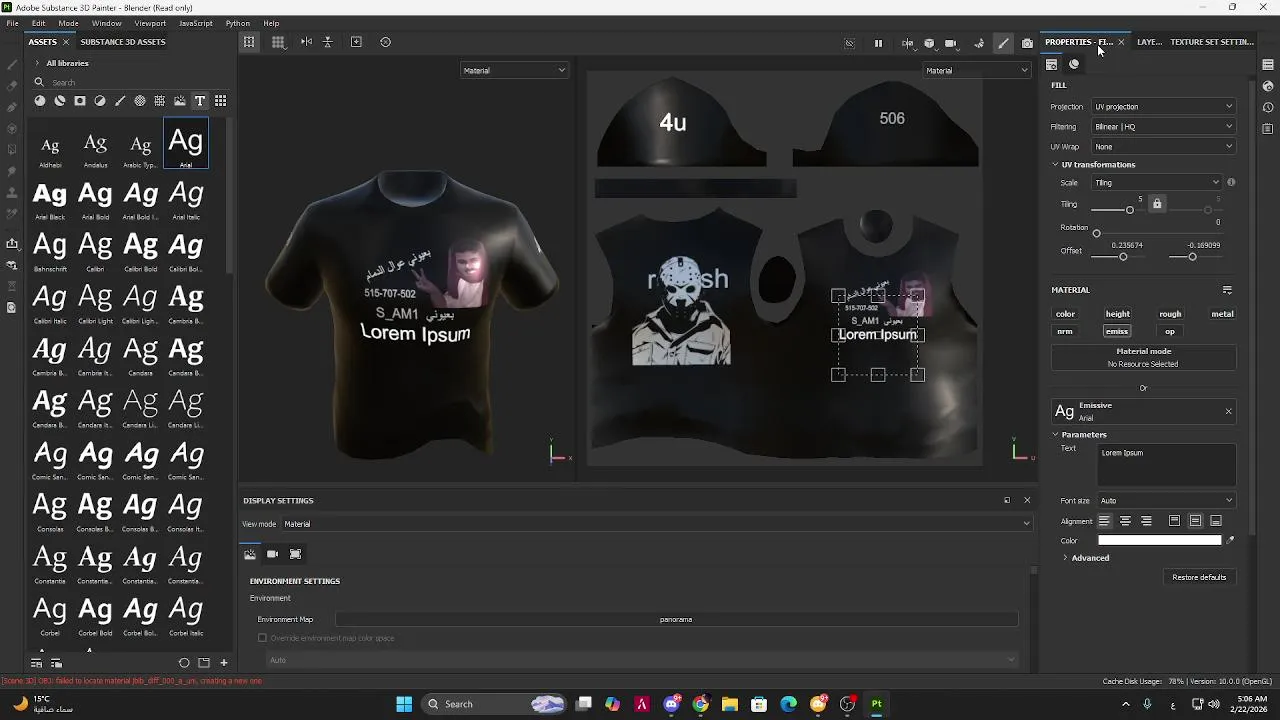
Task: Open the camera settings tab in Display Settings
Action: pyautogui.click(x=272, y=554)
